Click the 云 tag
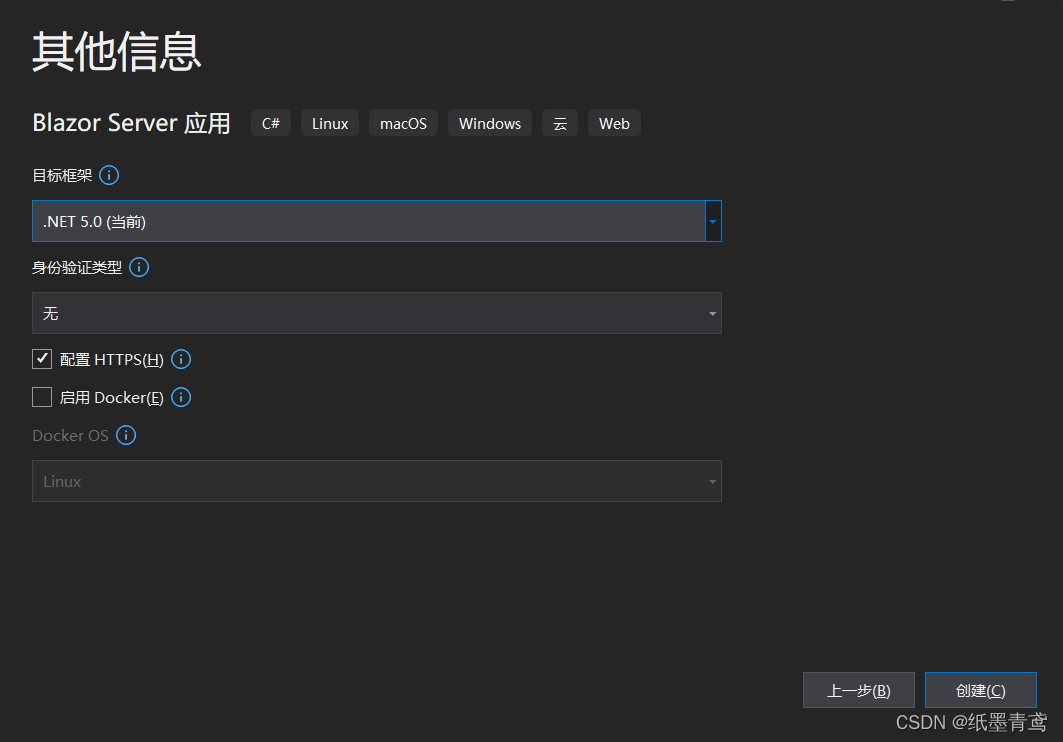 (560, 123)
